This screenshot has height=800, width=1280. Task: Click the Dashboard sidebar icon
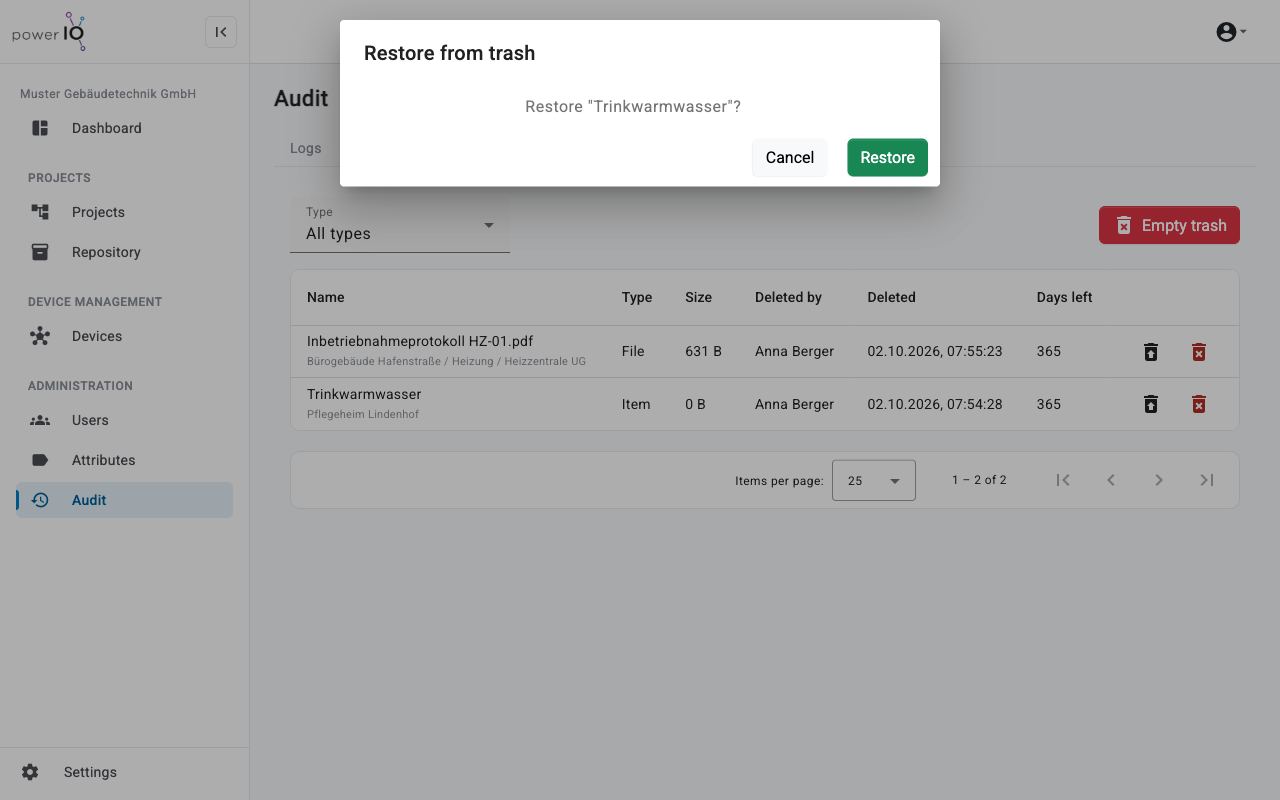click(40, 128)
